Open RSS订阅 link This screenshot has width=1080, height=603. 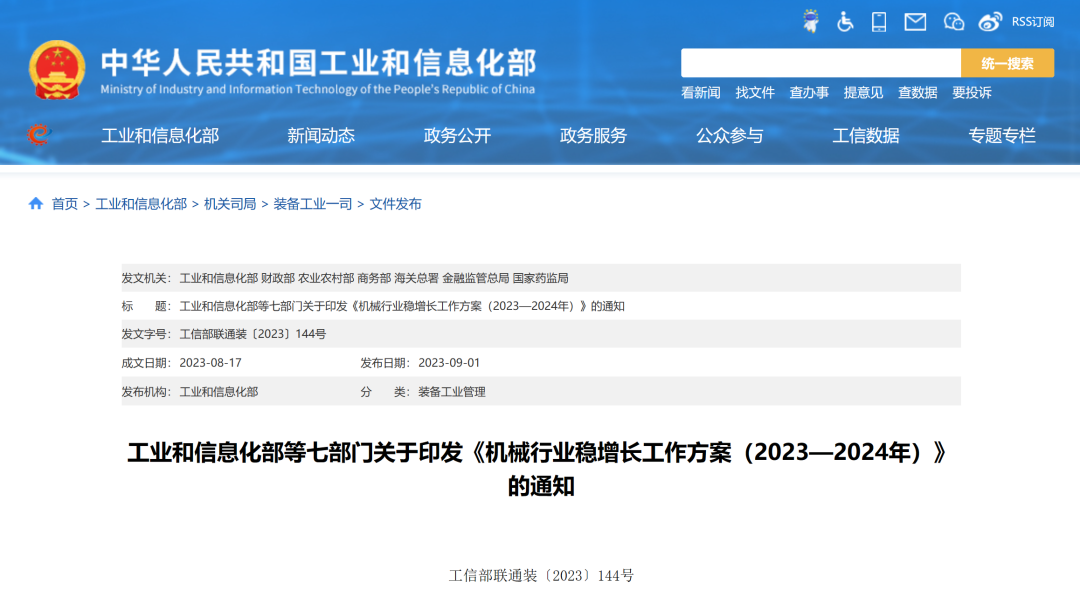point(1032,22)
